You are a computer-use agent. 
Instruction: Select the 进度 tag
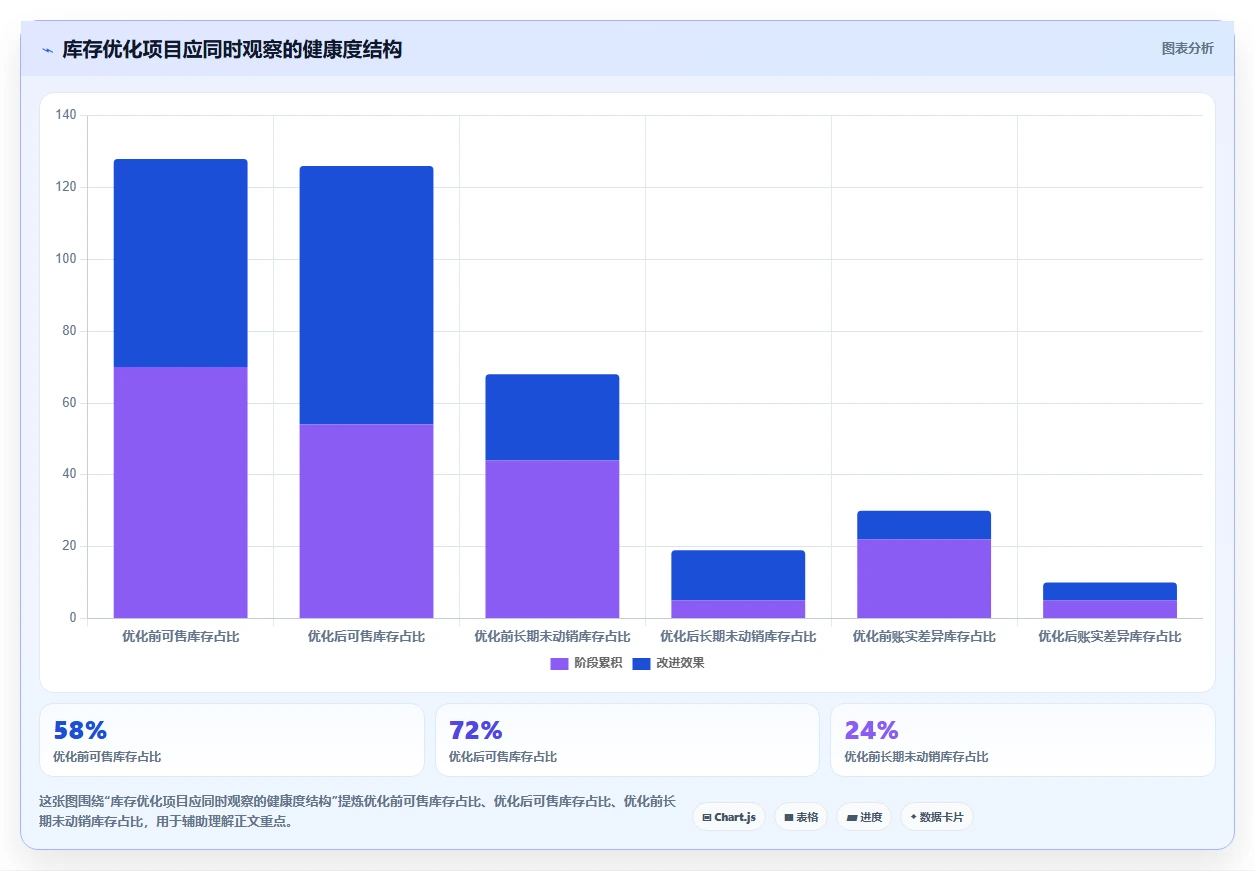tap(864, 817)
